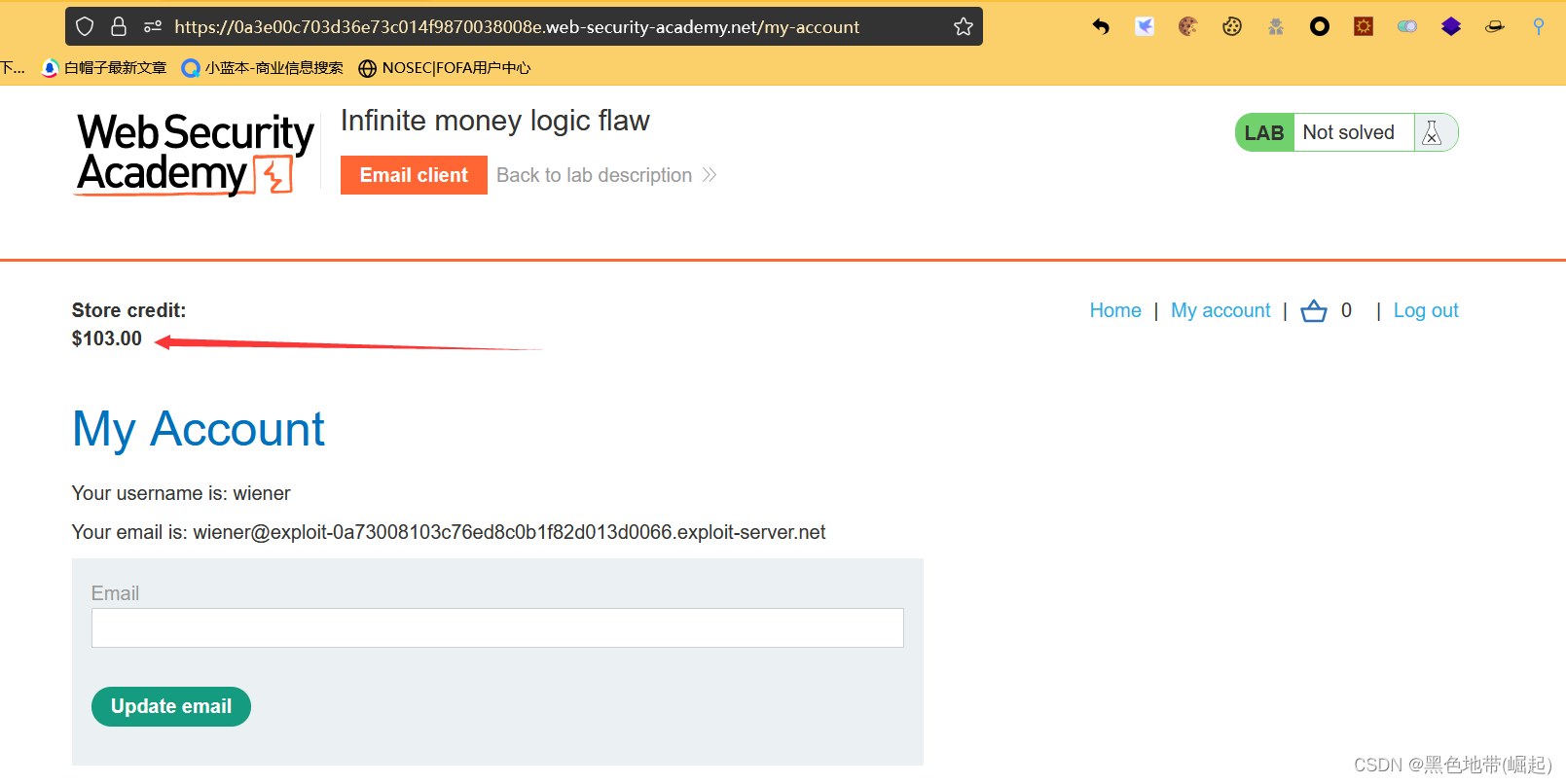The image size is (1566, 784).
Task: Click the blue pin extension icon
Action: (1539, 26)
